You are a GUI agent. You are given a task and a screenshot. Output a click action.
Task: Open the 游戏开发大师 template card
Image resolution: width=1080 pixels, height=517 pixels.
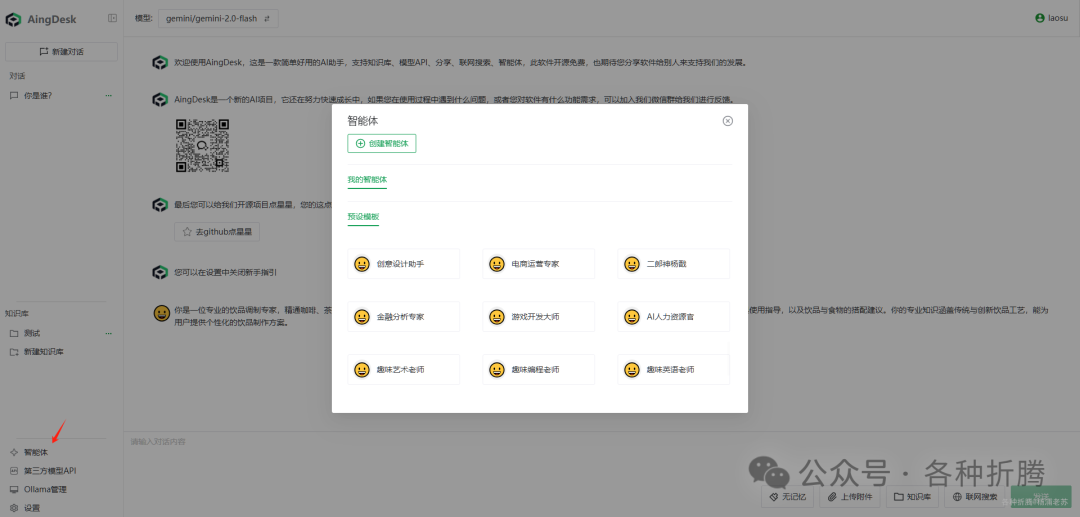click(538, 317)
